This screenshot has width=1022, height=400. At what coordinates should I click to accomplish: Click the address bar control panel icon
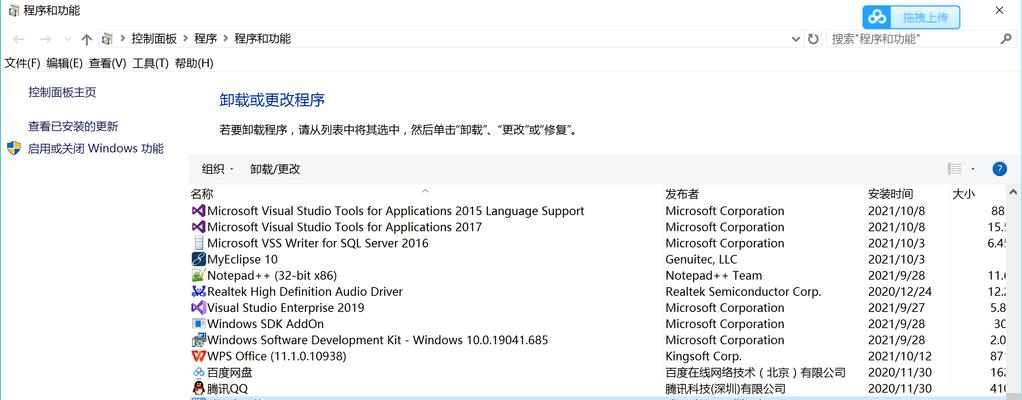coord(107,39)
